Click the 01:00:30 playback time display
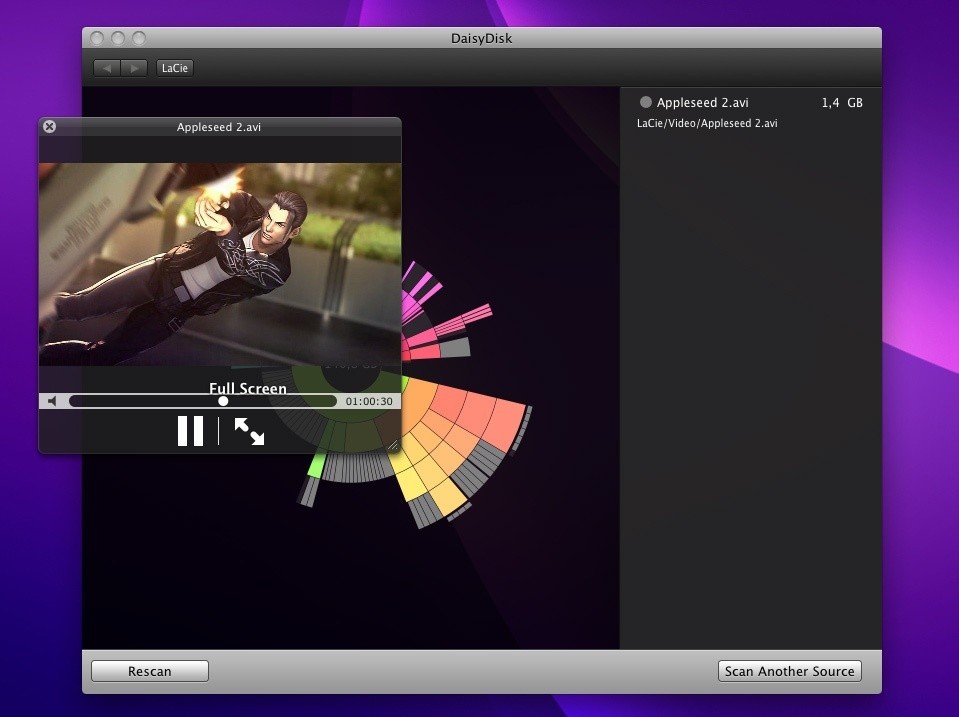 point(369,401)
